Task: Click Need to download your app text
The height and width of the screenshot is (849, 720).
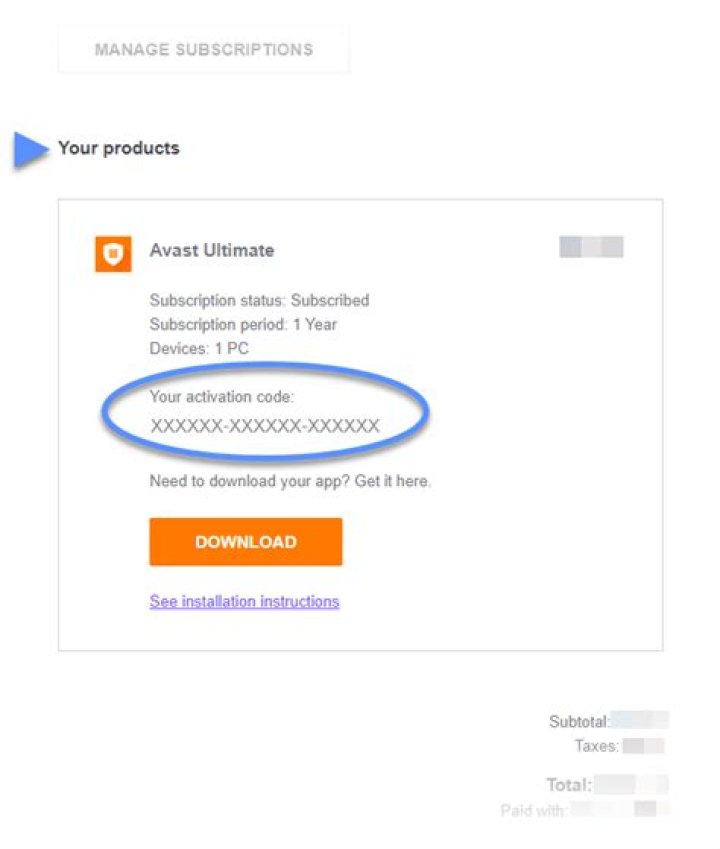Action: coord(290,481)
